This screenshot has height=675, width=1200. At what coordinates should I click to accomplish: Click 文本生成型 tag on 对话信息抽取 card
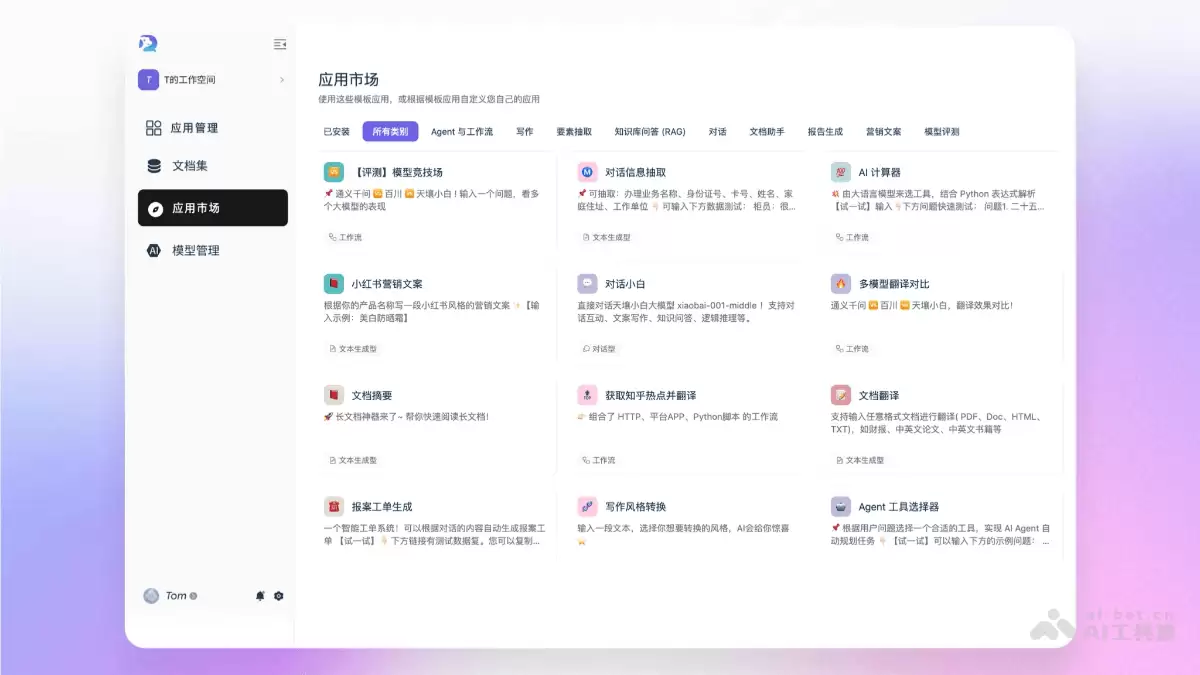point(606,237)
